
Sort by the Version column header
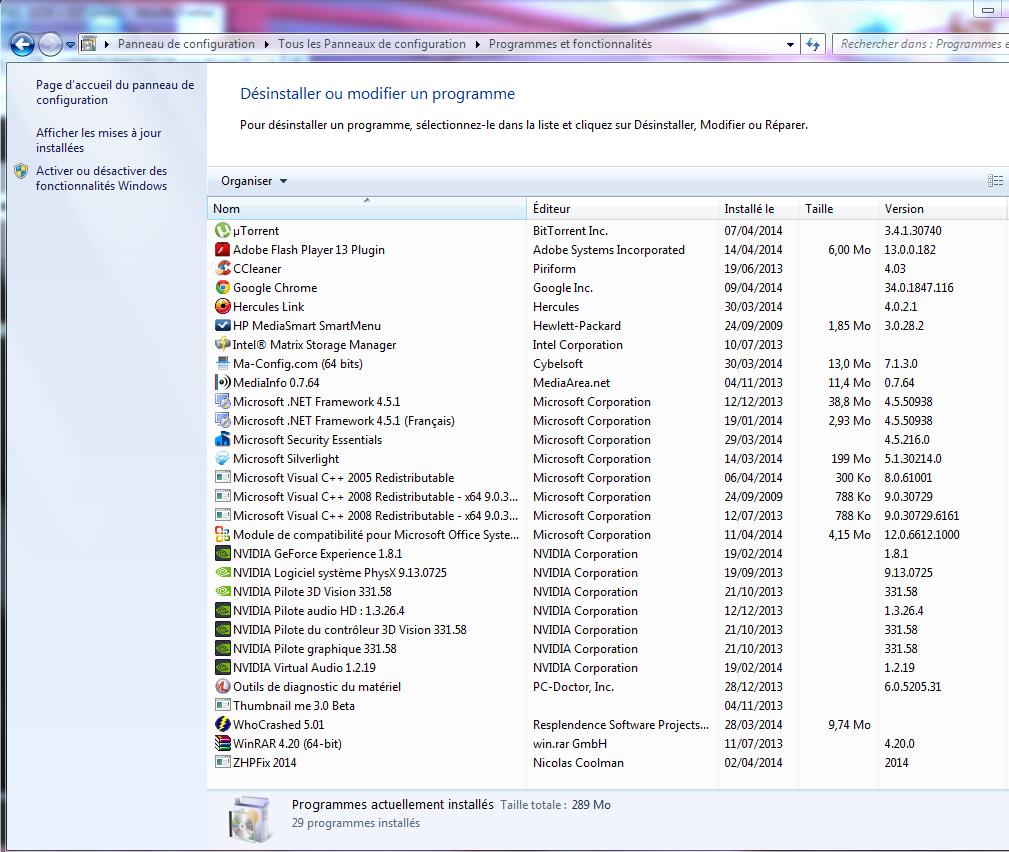pyautogui.click(x=942, y=208)
